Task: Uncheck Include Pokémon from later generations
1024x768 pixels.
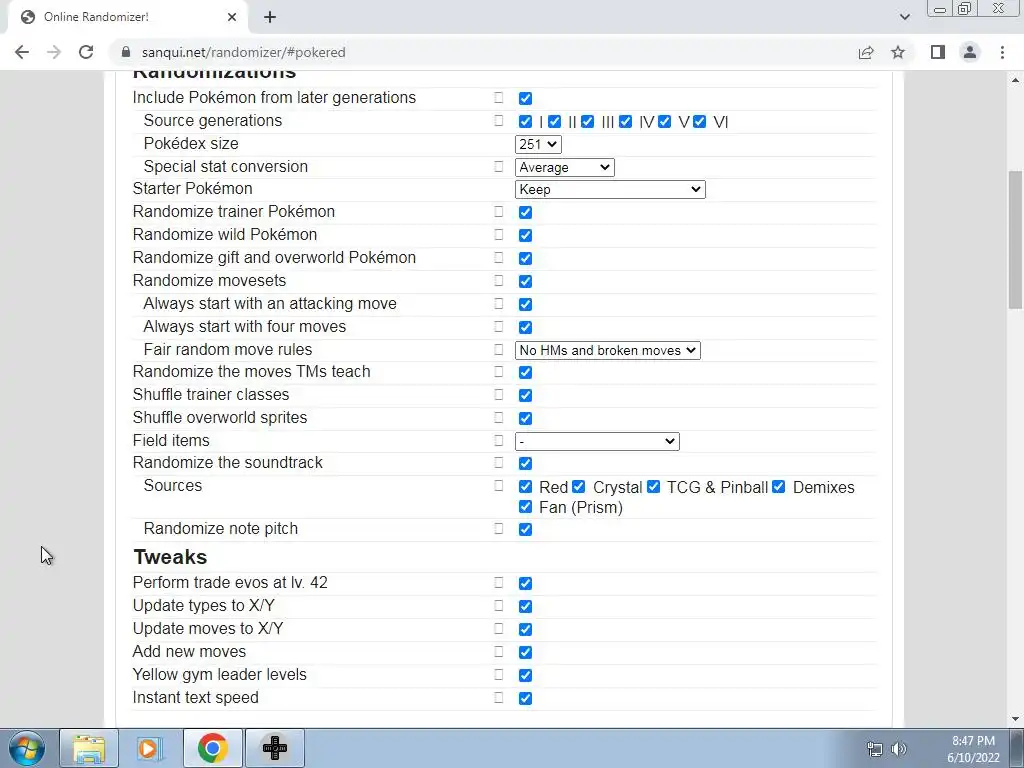Action: coord(525,99)
